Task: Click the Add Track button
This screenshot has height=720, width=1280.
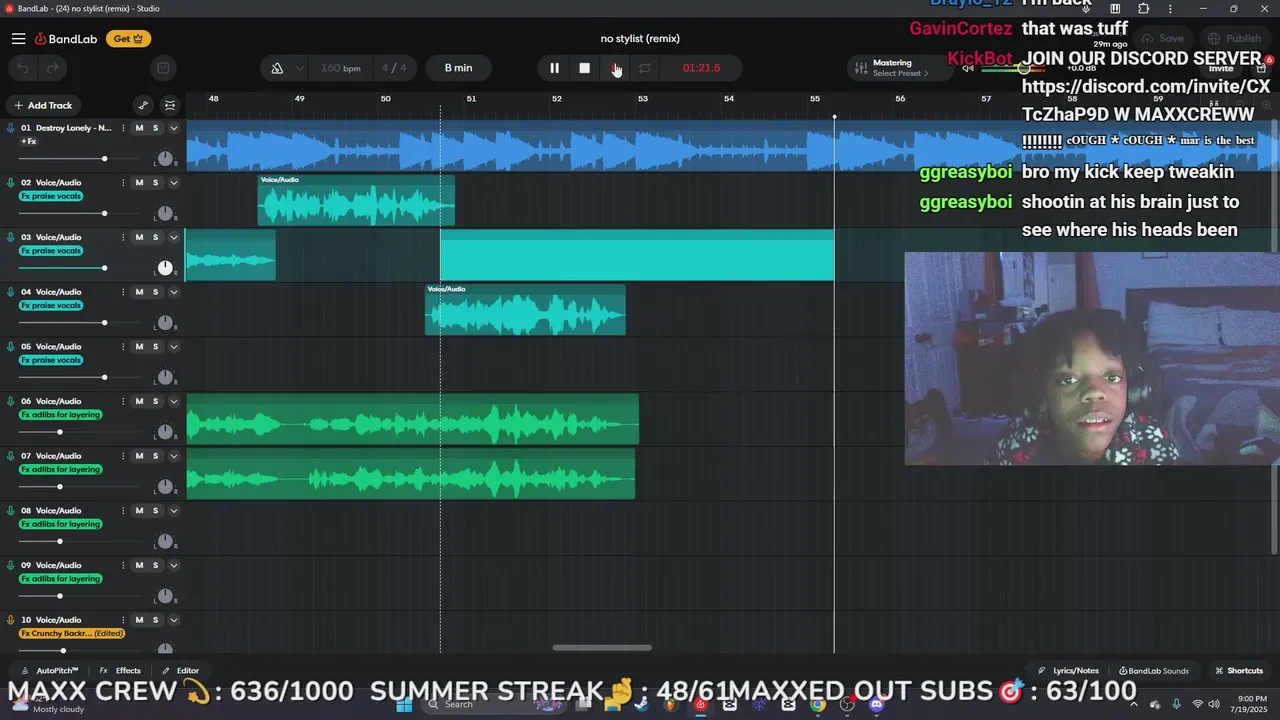Action: tap(43, 105)
